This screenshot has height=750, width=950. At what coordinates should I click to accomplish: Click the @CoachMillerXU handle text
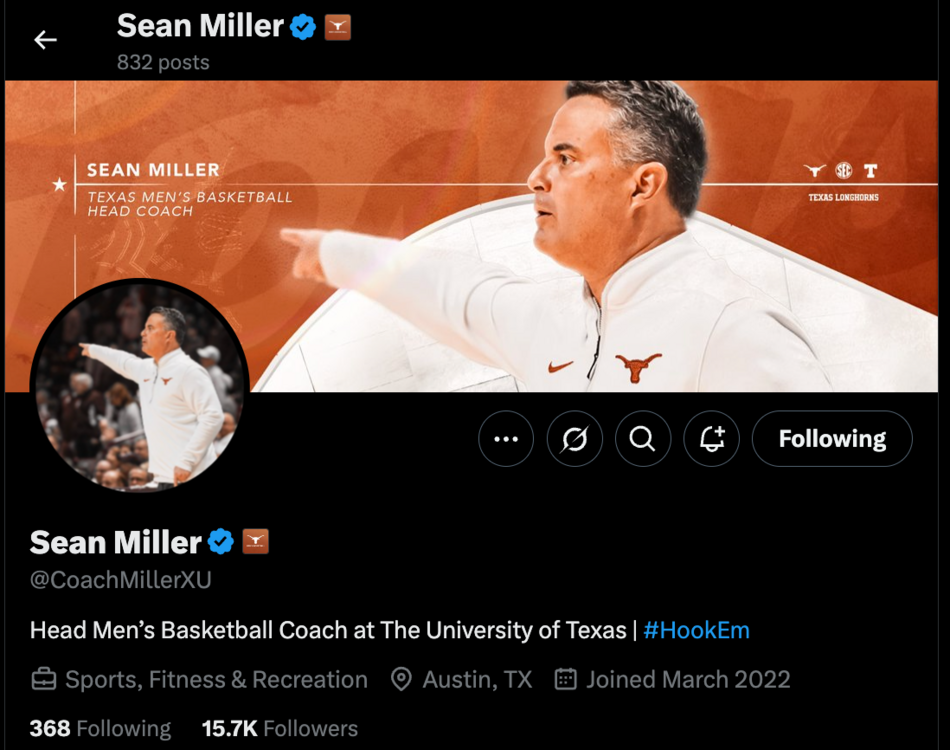point(121,581)
